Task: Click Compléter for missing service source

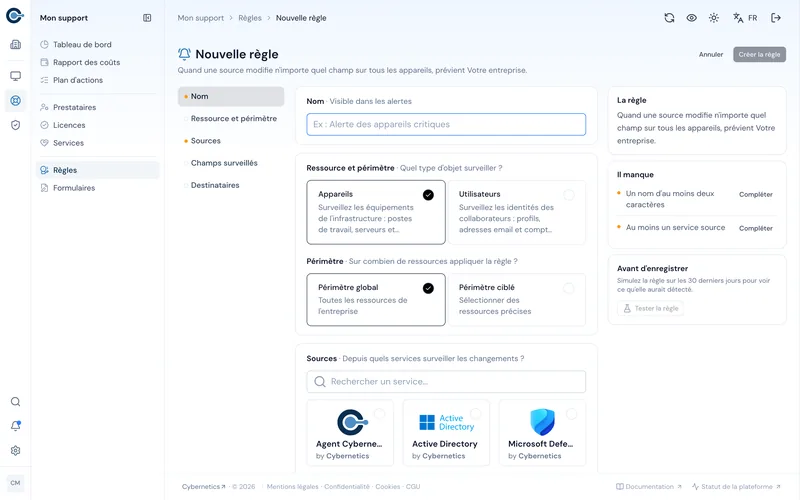Action: [756, 228]
